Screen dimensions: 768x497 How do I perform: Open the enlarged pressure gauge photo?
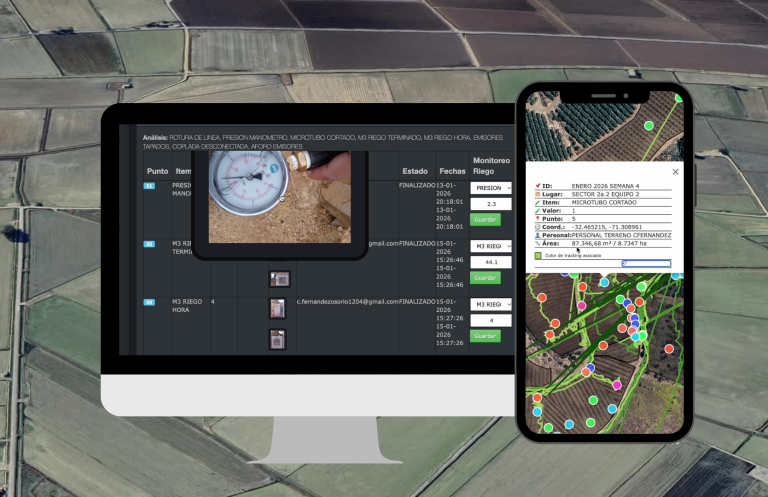coord(279,196)
